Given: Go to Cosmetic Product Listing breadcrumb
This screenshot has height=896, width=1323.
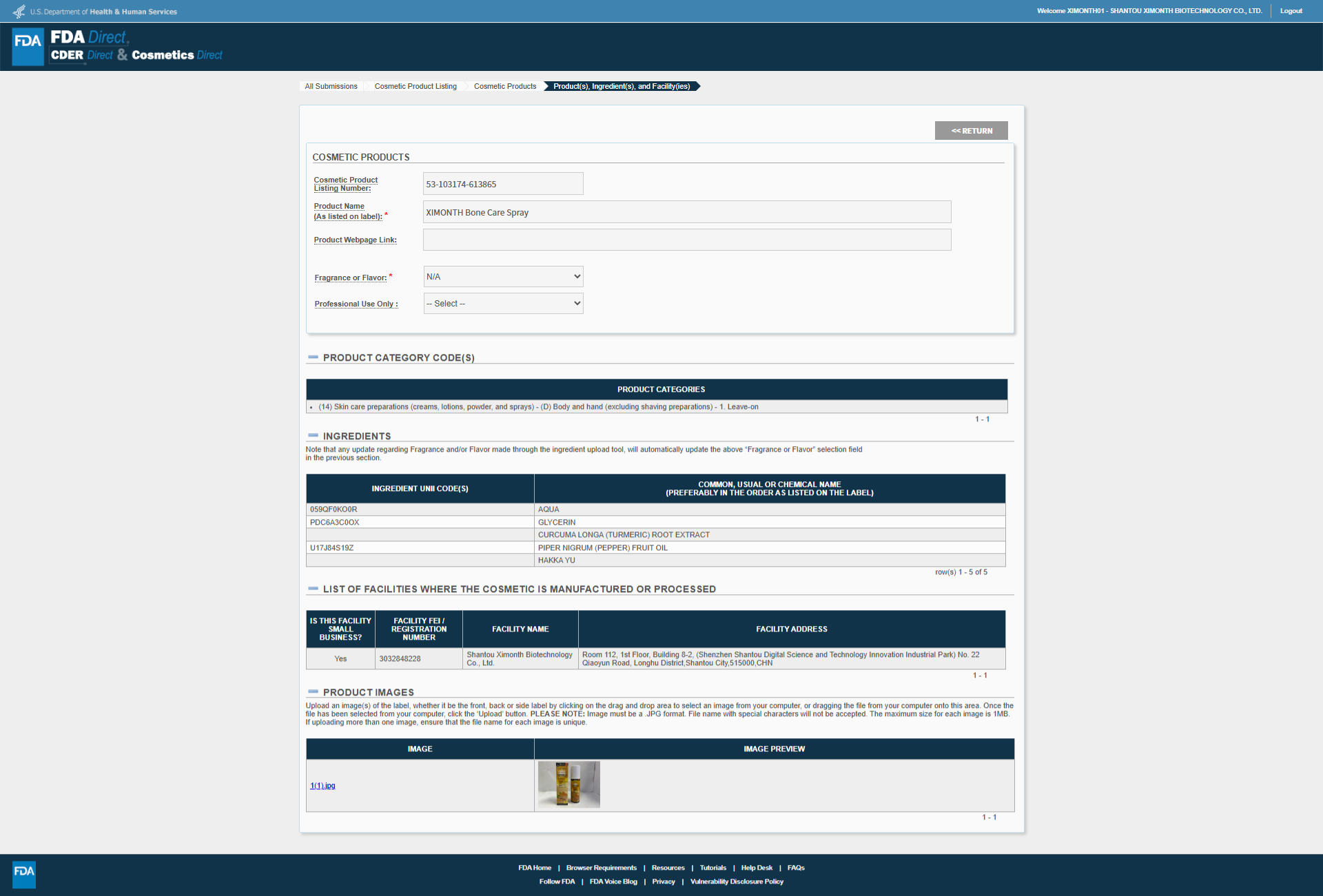Looking at the screenshot, I should click(416, 86).
